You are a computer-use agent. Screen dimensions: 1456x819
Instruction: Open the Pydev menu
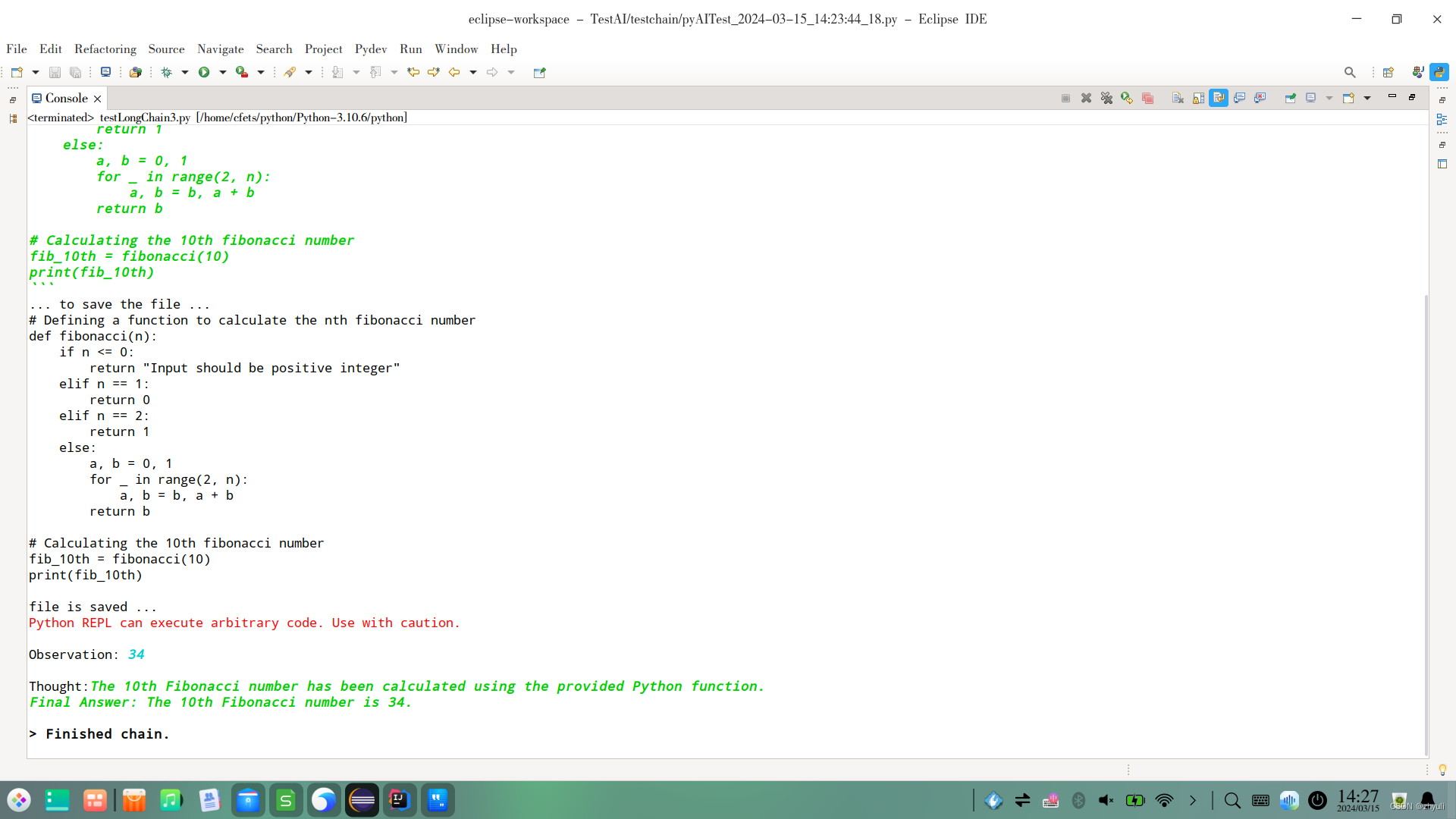tap(371, 49)
